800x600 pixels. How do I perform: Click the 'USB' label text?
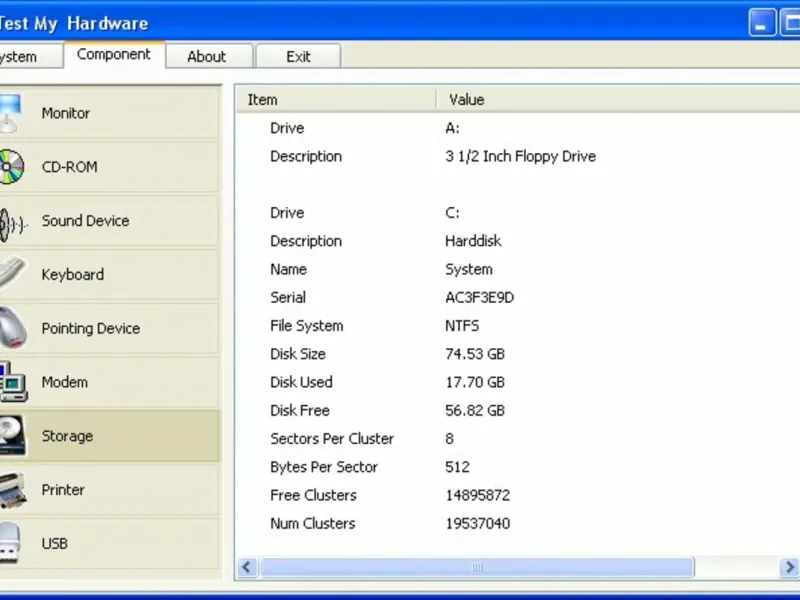[55, 544]
